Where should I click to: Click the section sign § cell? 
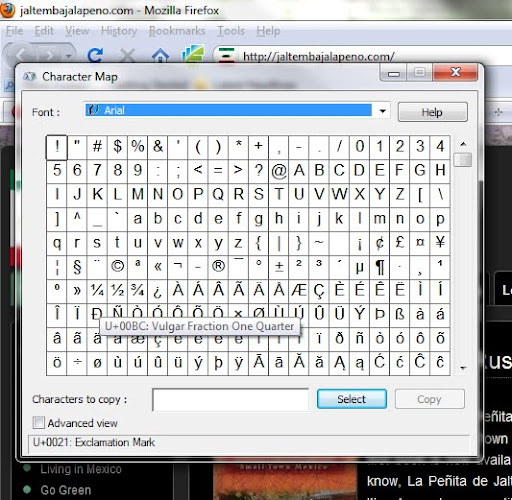tap(77, 267)
